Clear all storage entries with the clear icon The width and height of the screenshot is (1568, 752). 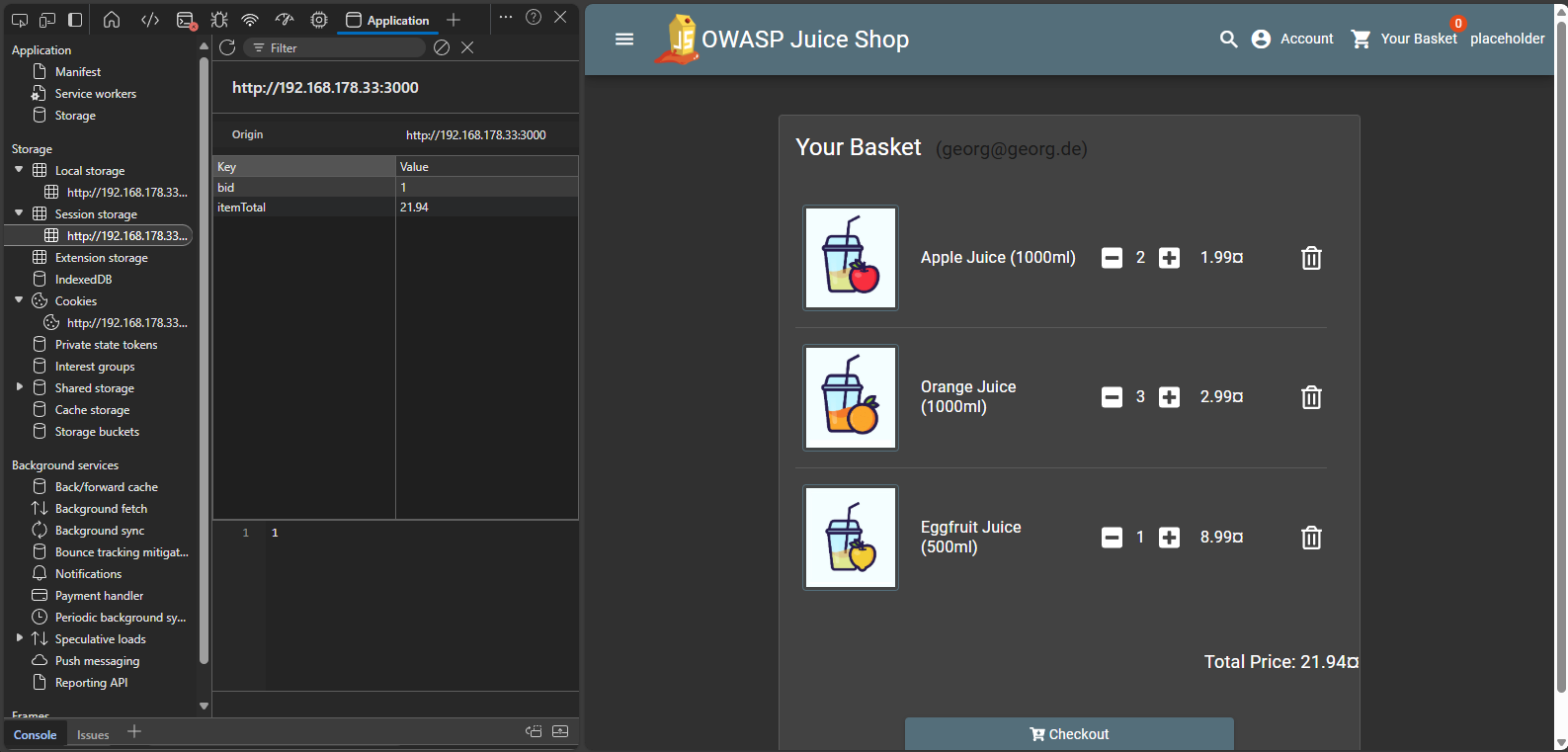coord(442,47)
